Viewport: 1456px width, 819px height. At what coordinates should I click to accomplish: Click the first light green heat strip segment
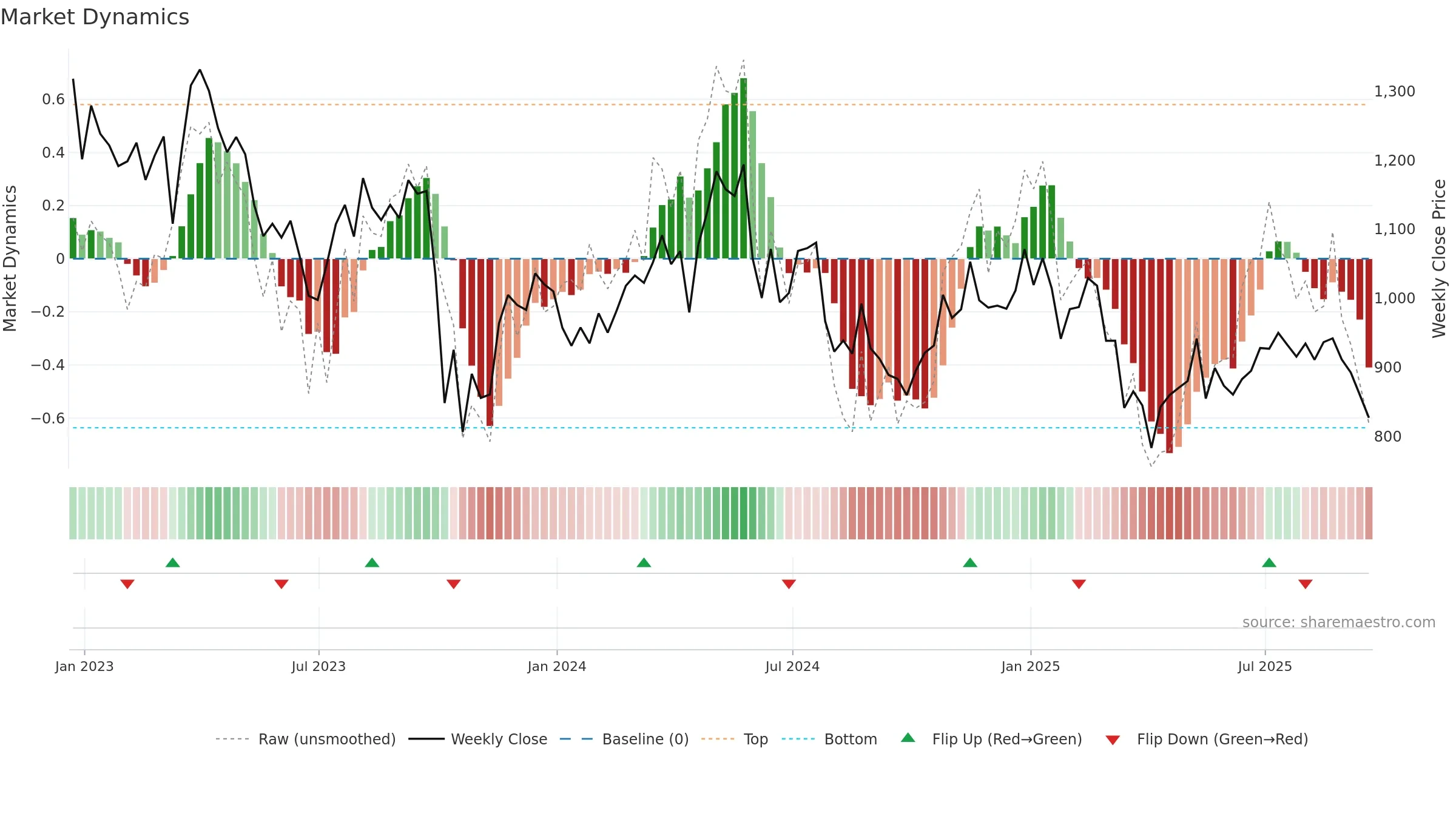73,513
